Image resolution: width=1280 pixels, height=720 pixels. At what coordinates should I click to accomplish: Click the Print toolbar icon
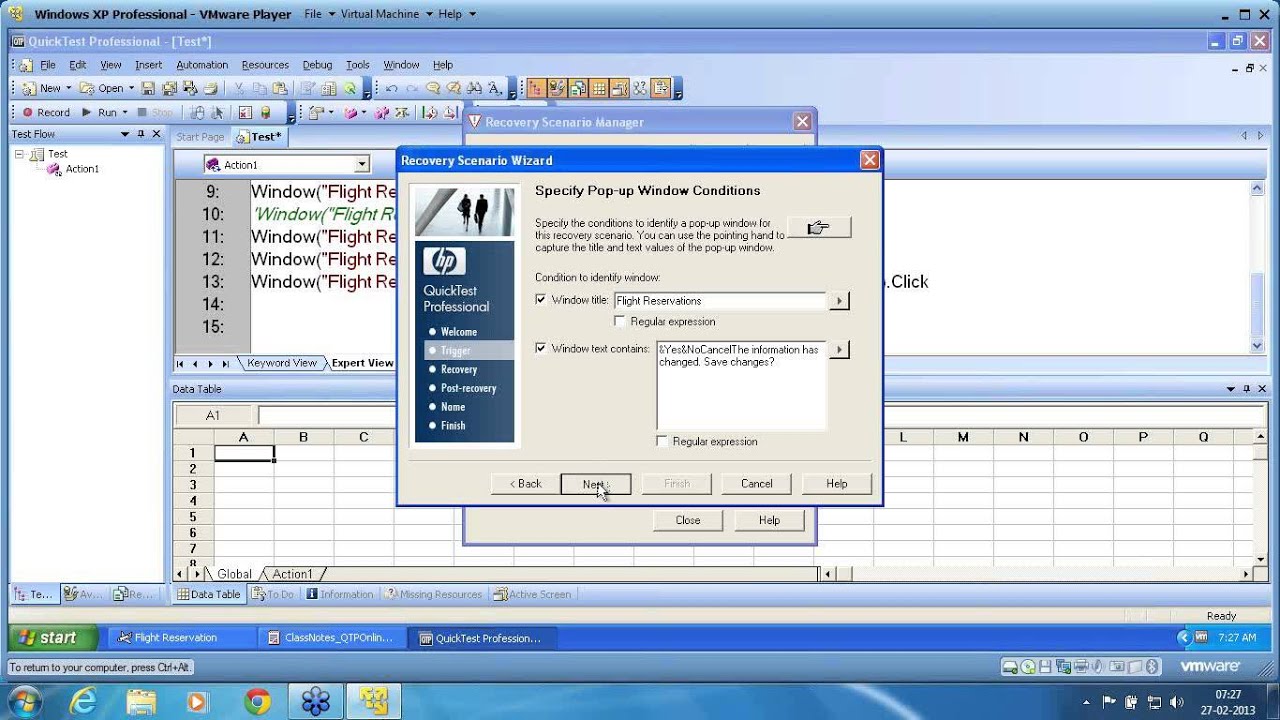tap(211, 88)
